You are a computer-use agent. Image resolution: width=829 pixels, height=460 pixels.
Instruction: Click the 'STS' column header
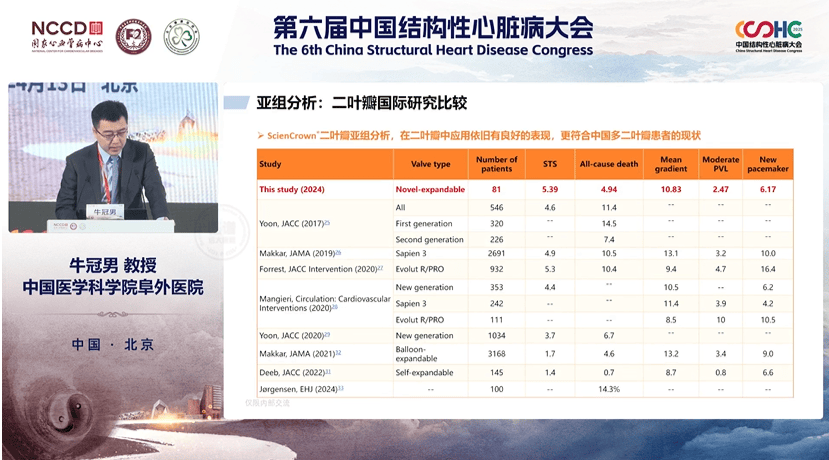pyautogui.click(x=550, y=164)
